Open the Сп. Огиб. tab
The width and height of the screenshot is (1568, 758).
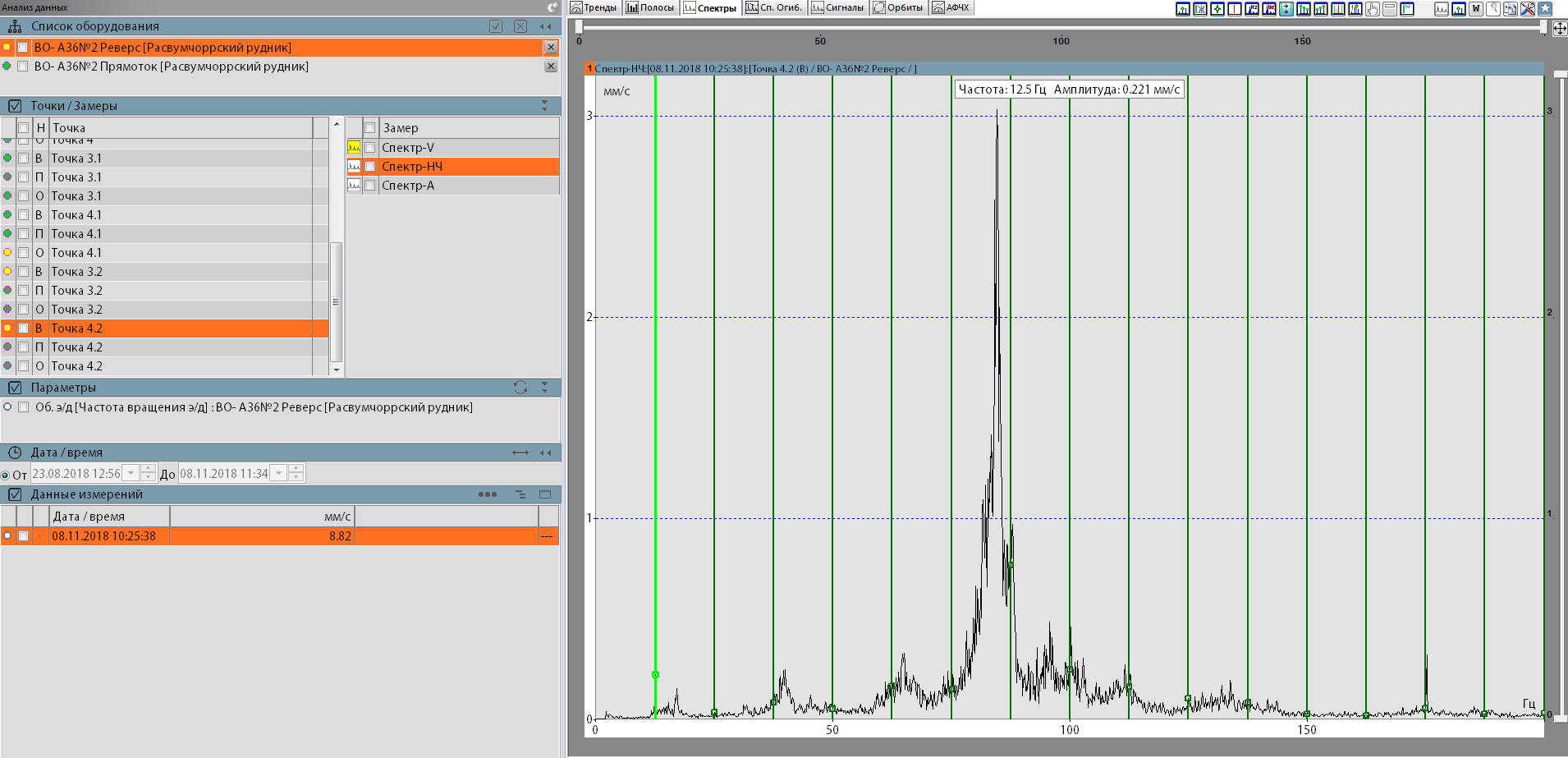pyautogui.click(x=774, y=7)
